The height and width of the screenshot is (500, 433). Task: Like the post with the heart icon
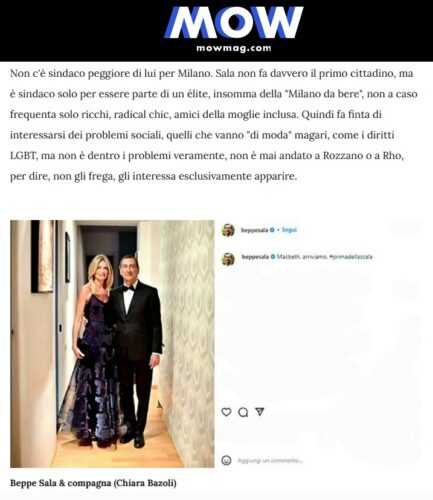click(x=226, y=412)
